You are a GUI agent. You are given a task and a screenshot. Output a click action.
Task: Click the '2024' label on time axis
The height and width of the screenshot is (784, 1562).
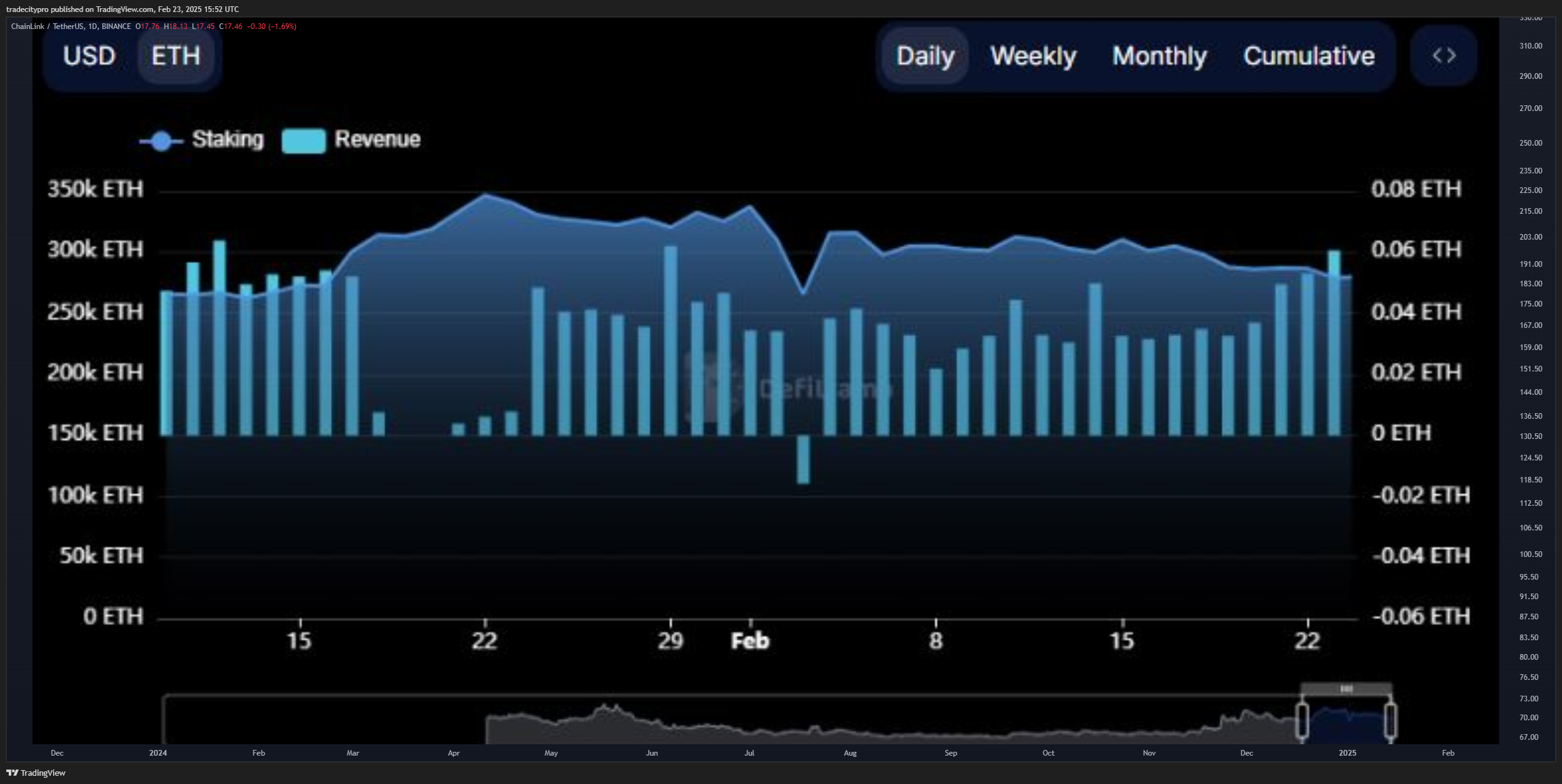[x=158, y=752]
